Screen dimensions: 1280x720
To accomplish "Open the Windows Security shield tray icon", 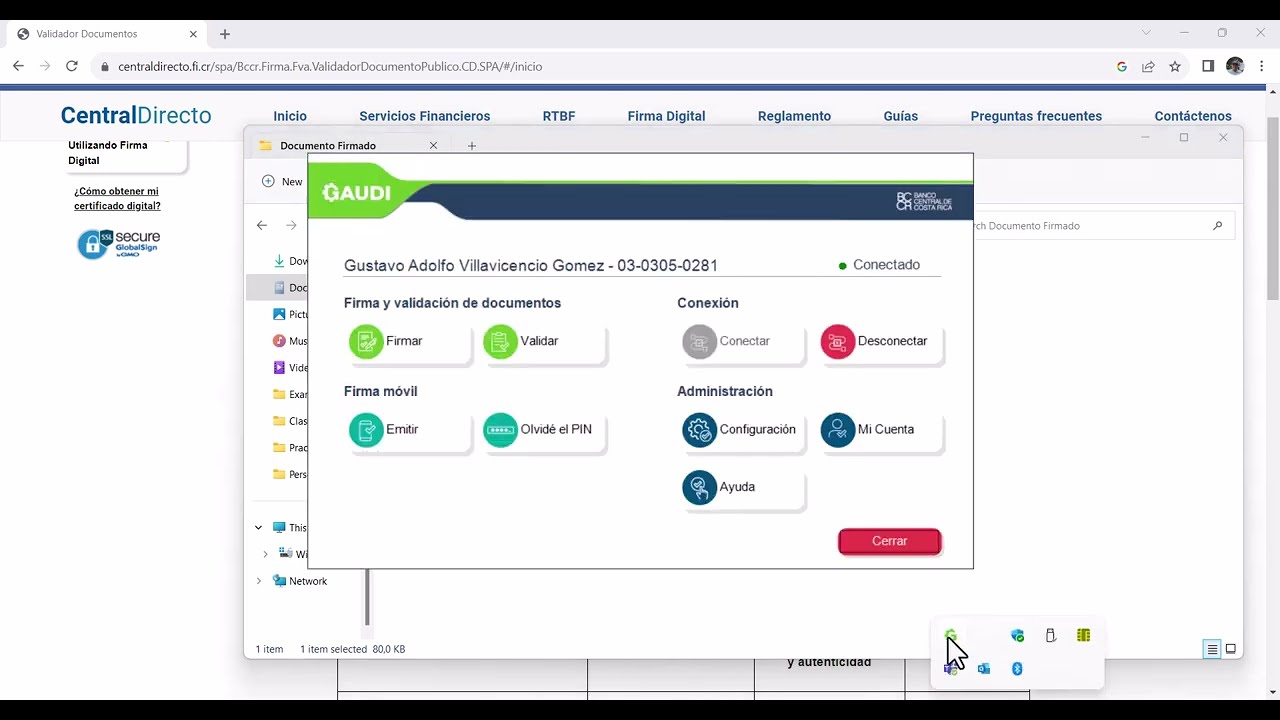I will pyautogui.click(x=1017, y=636).
